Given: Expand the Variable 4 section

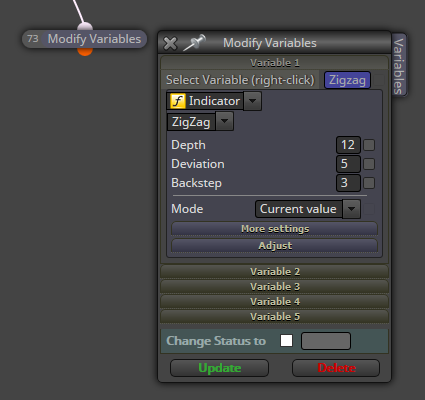Looking at the screenshot, I should (275, 302).
